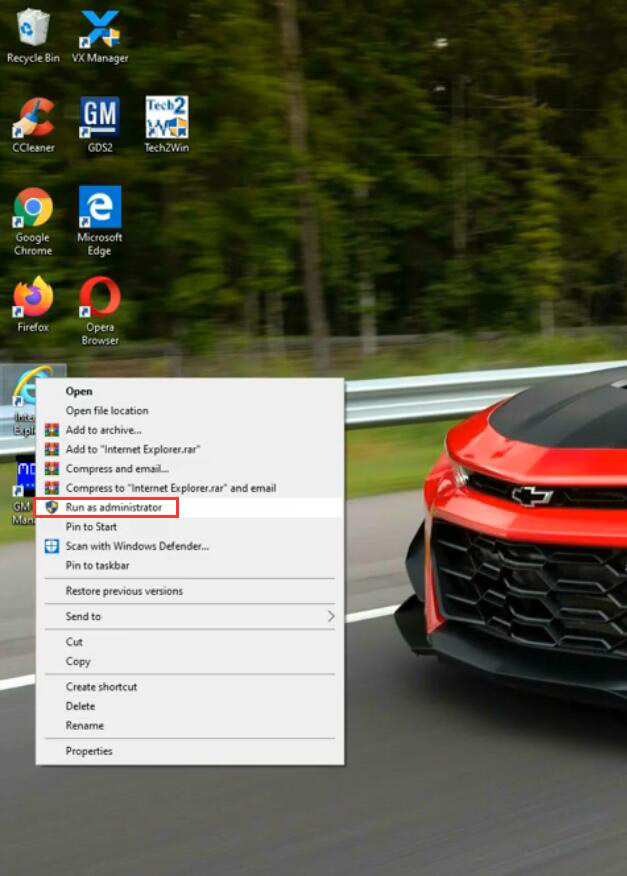Choose Add to archive... option
The width and height of the screenshot is (627, 876).
(x=103, y=430)
